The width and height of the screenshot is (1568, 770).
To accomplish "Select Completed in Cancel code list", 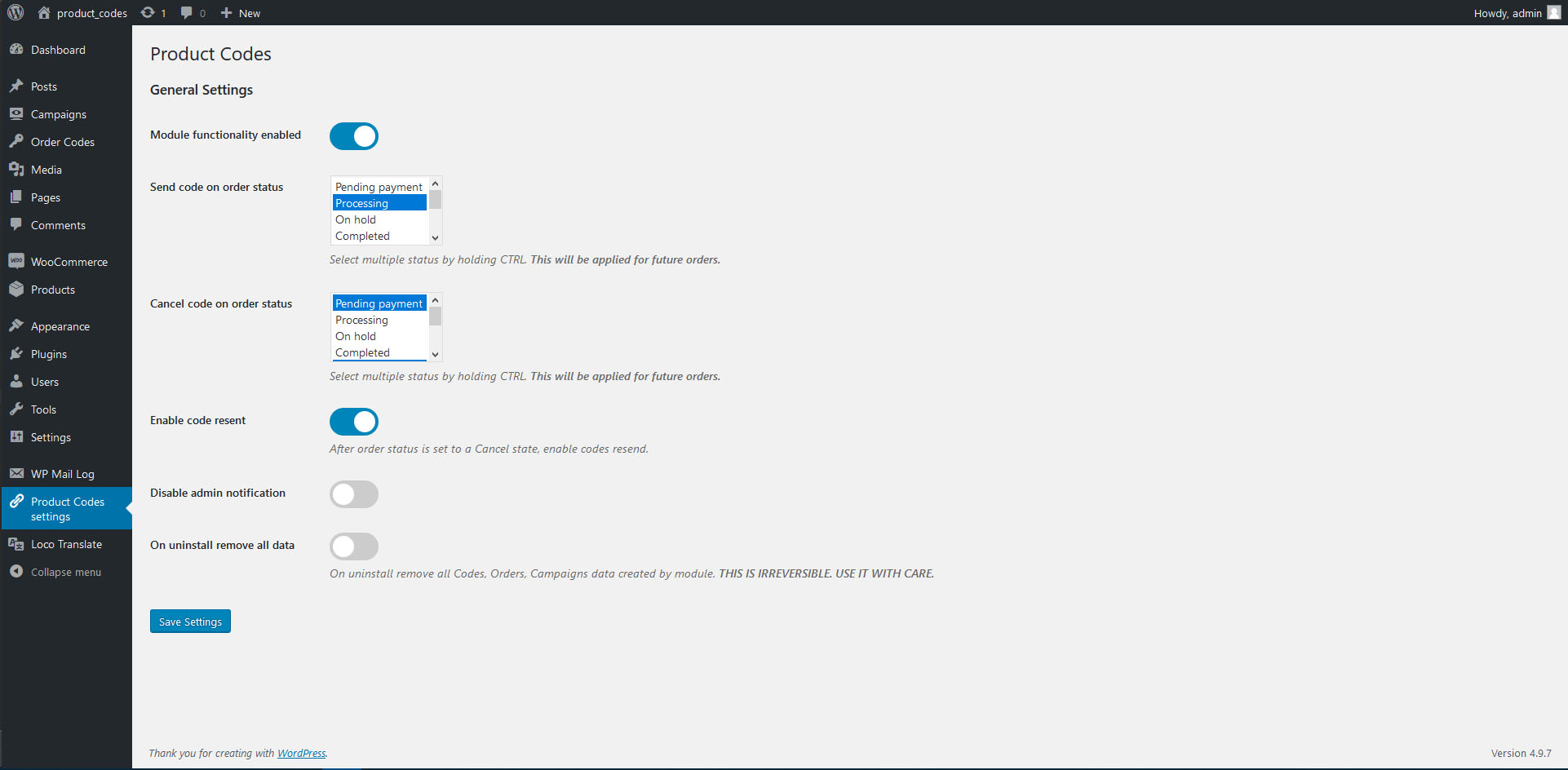I will [x=379, y=352].
